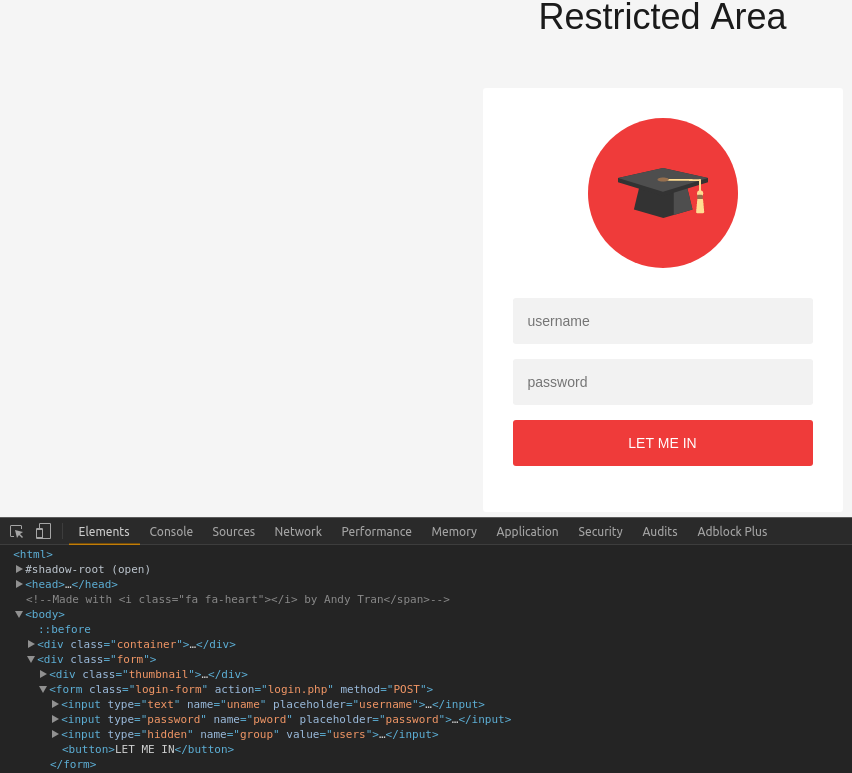Expand the uname text input node

coord(55,704)
